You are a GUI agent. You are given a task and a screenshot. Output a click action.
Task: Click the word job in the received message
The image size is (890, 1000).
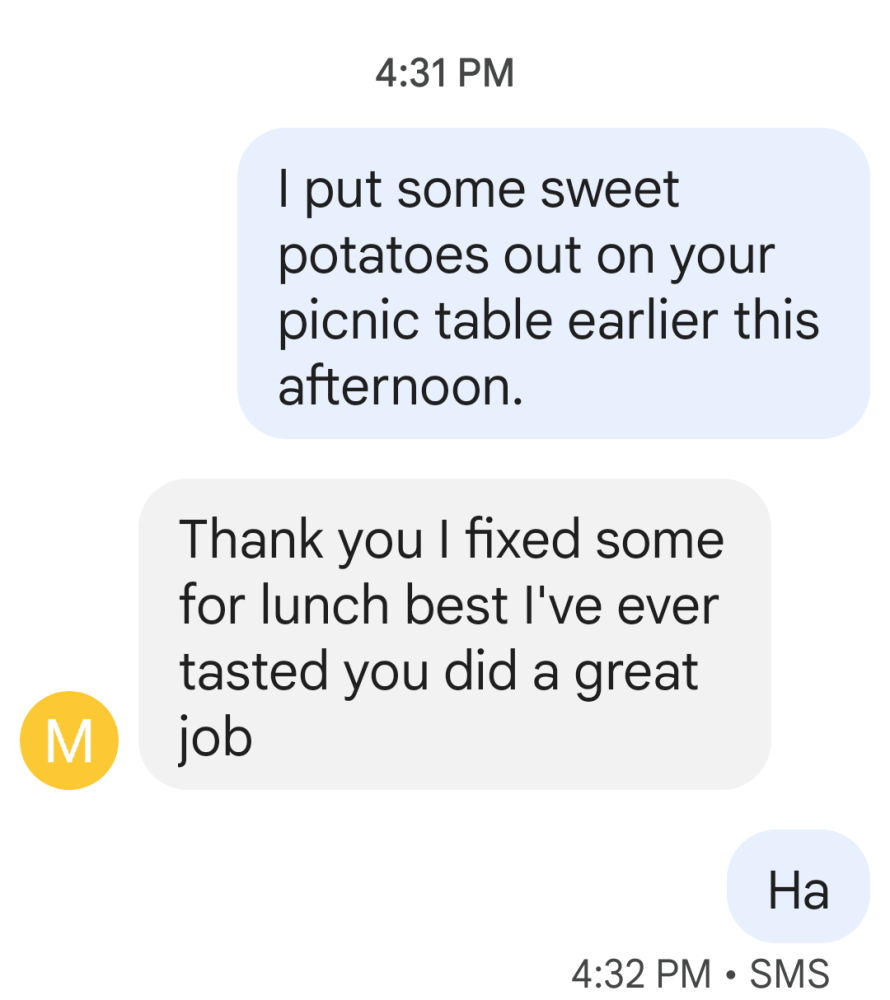coord(214,740)
